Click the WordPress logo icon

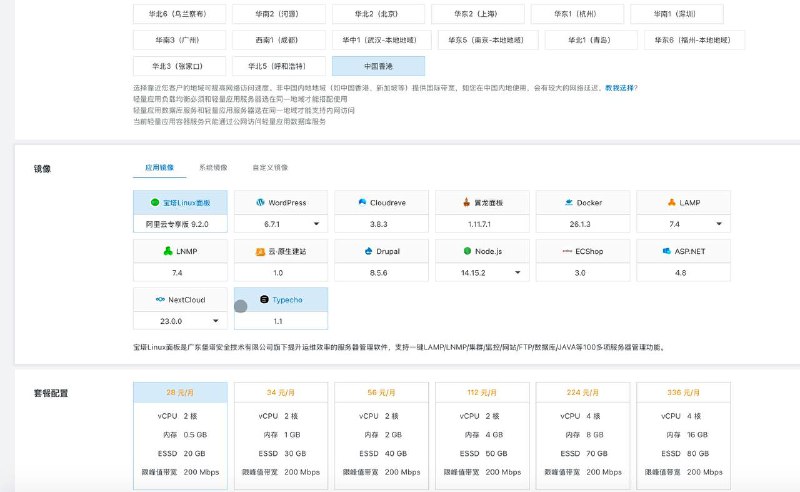(260, 203)
